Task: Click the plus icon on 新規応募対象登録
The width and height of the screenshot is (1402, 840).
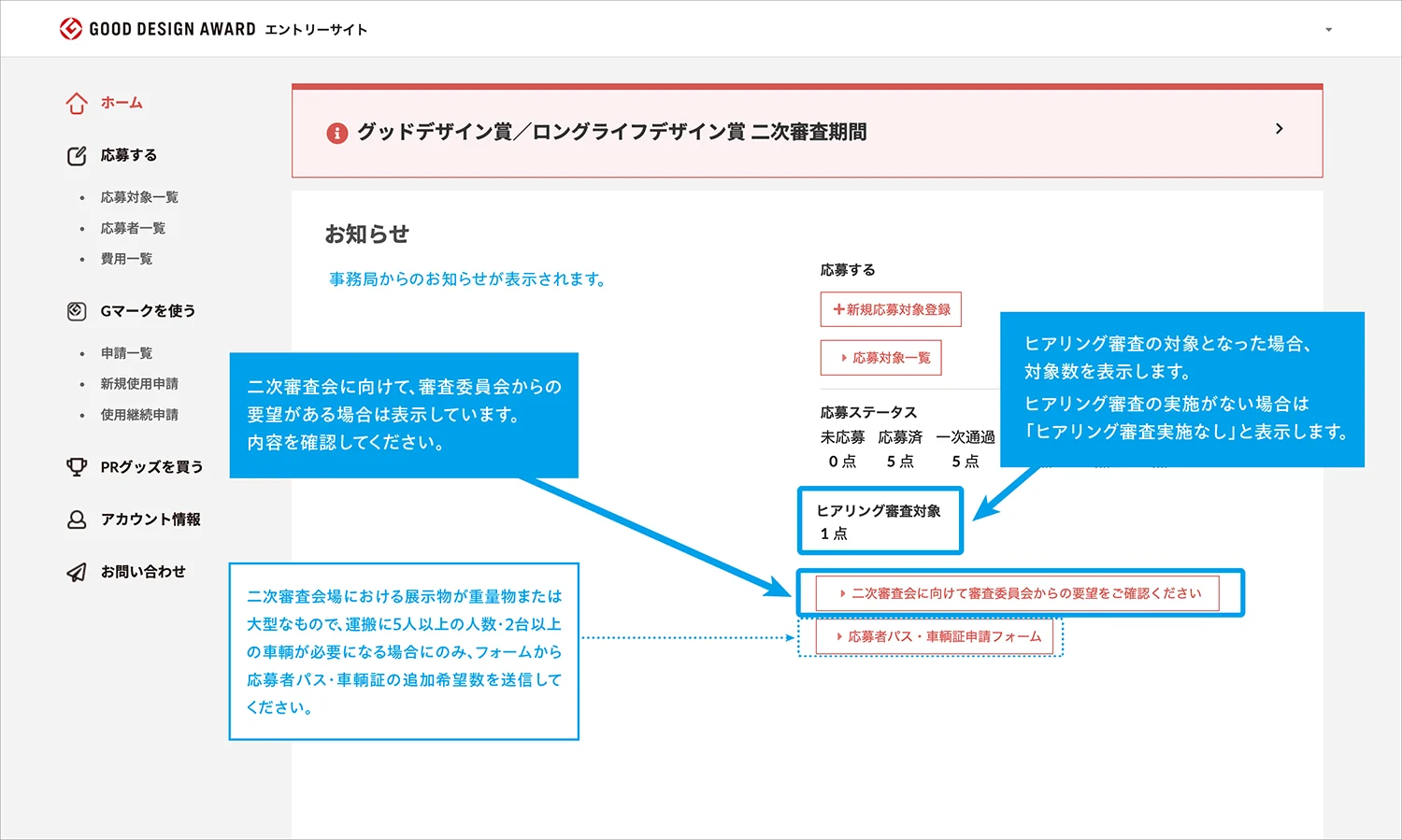Action: [837, 309]
